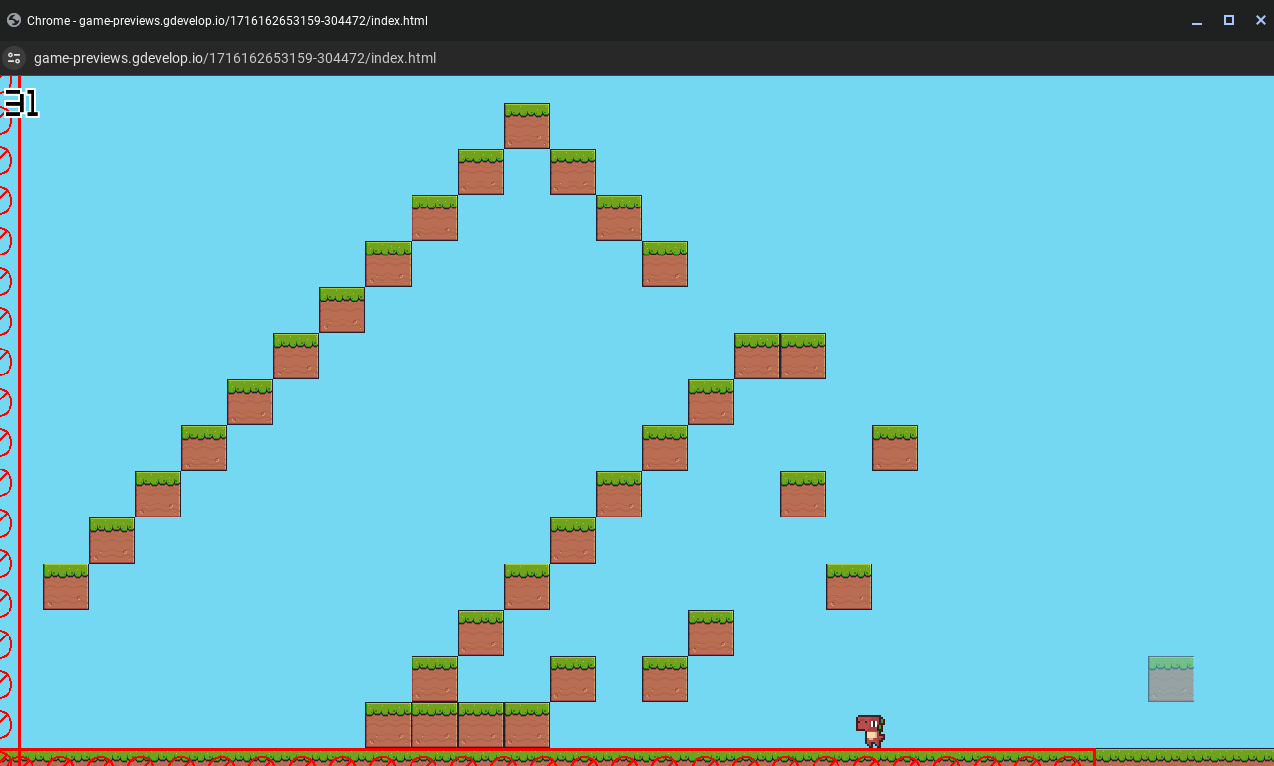Select the page URL text in address bar
Viewport: 1274px width, 766px height.
(x=235, y=58)
